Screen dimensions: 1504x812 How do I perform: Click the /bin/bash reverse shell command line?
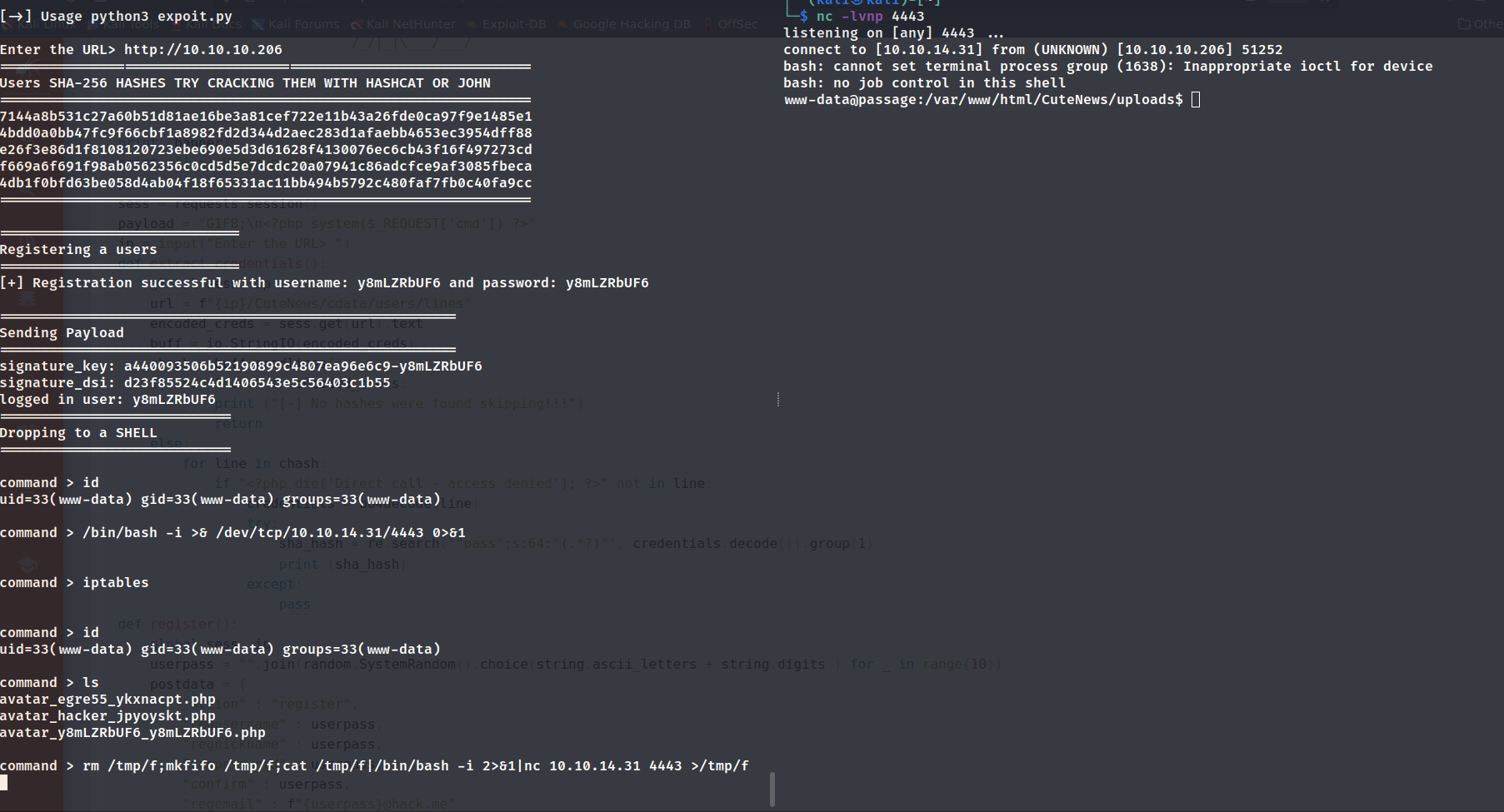click(232, 532)
